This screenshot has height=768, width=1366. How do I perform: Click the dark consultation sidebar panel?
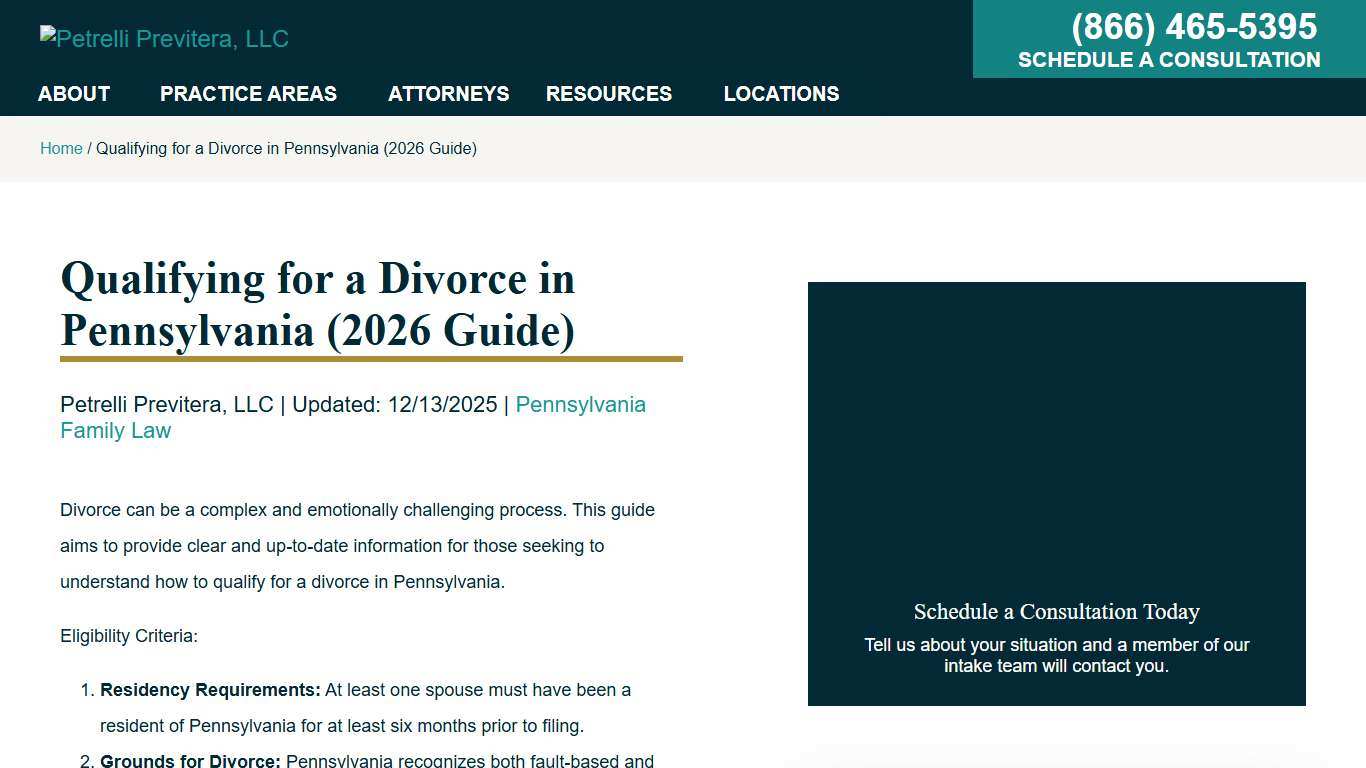[1056, 450]
